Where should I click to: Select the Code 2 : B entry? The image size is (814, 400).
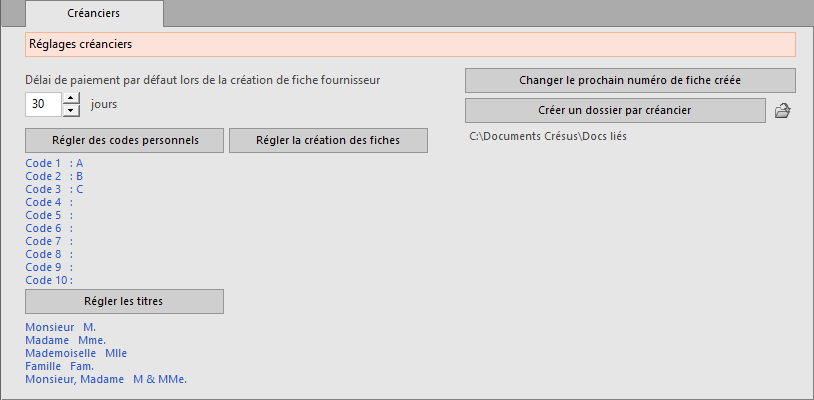coord(55,176)
